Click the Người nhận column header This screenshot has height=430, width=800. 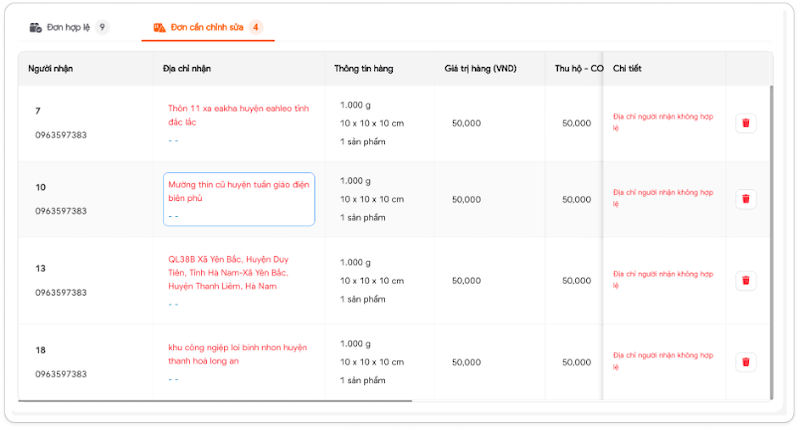coord(50,69)
